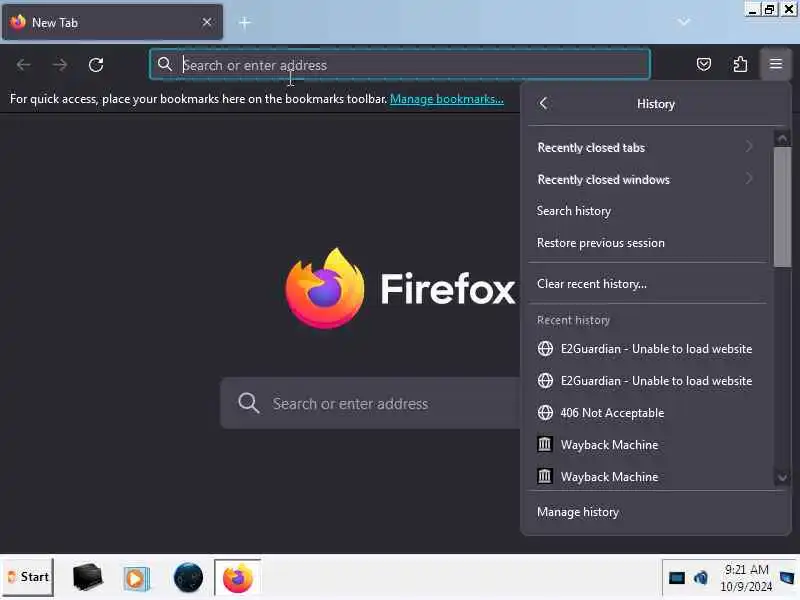
Task: Click History list scroll up arrow
Action: (x=782, y=138)
